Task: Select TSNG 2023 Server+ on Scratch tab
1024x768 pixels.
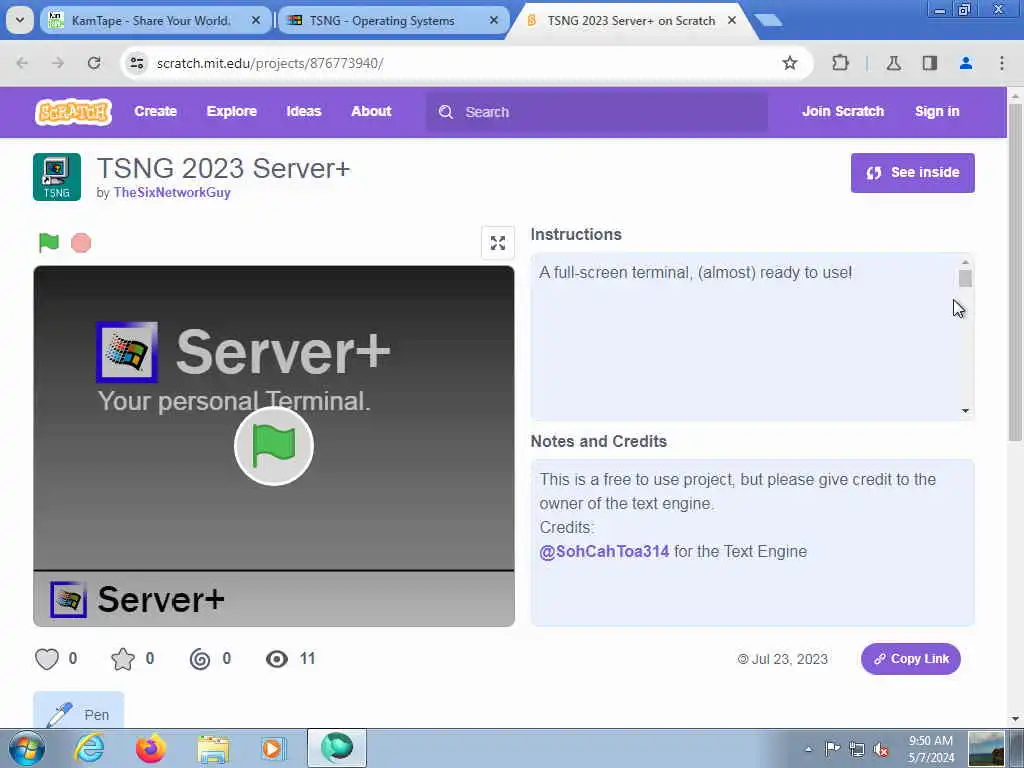Action: coord(630,20)
